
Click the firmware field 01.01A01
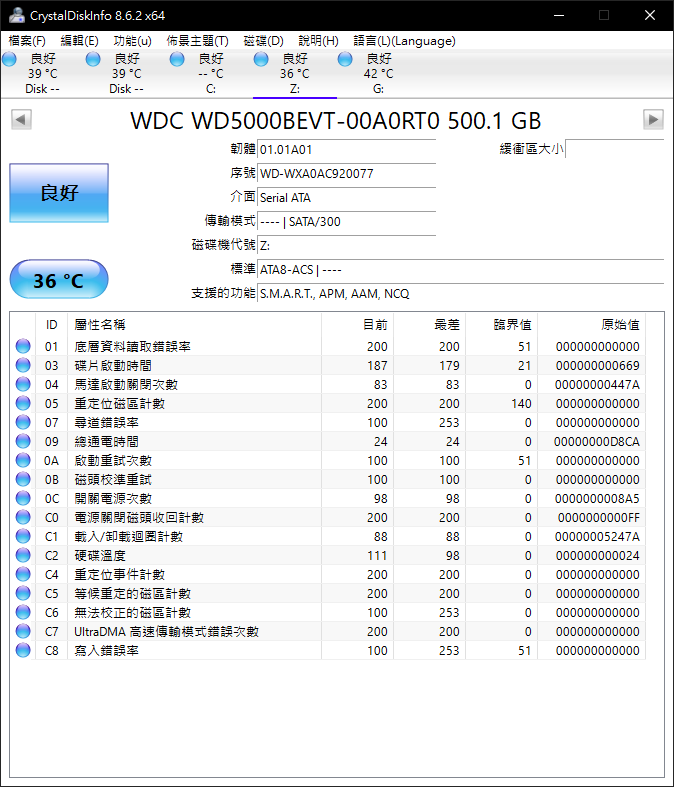[346, 150]
